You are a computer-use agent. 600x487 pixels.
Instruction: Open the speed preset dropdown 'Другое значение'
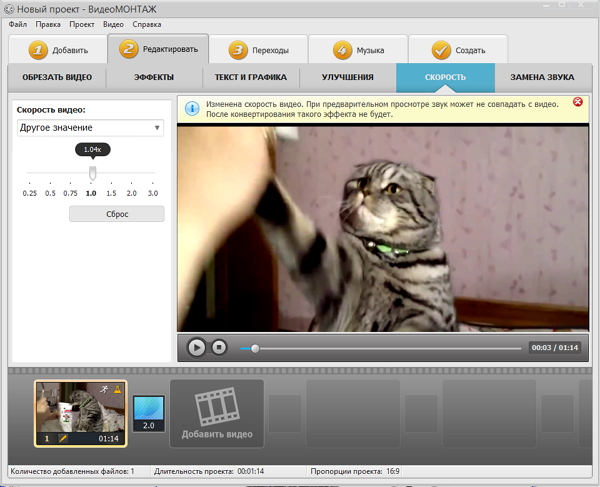(x=90, y=128)
